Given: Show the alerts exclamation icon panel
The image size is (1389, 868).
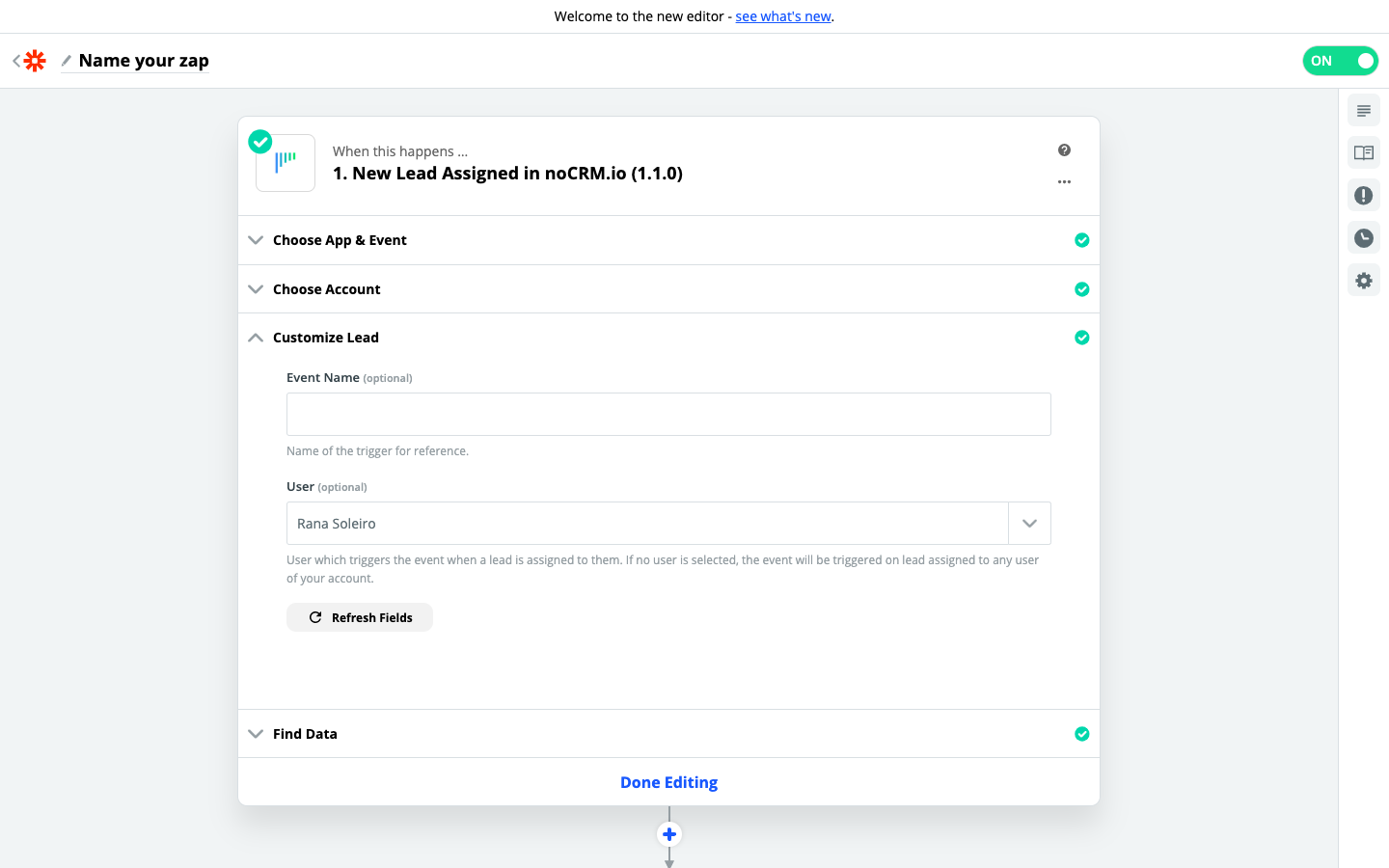Looking at the screenshot, I should tap(1363, 196).
